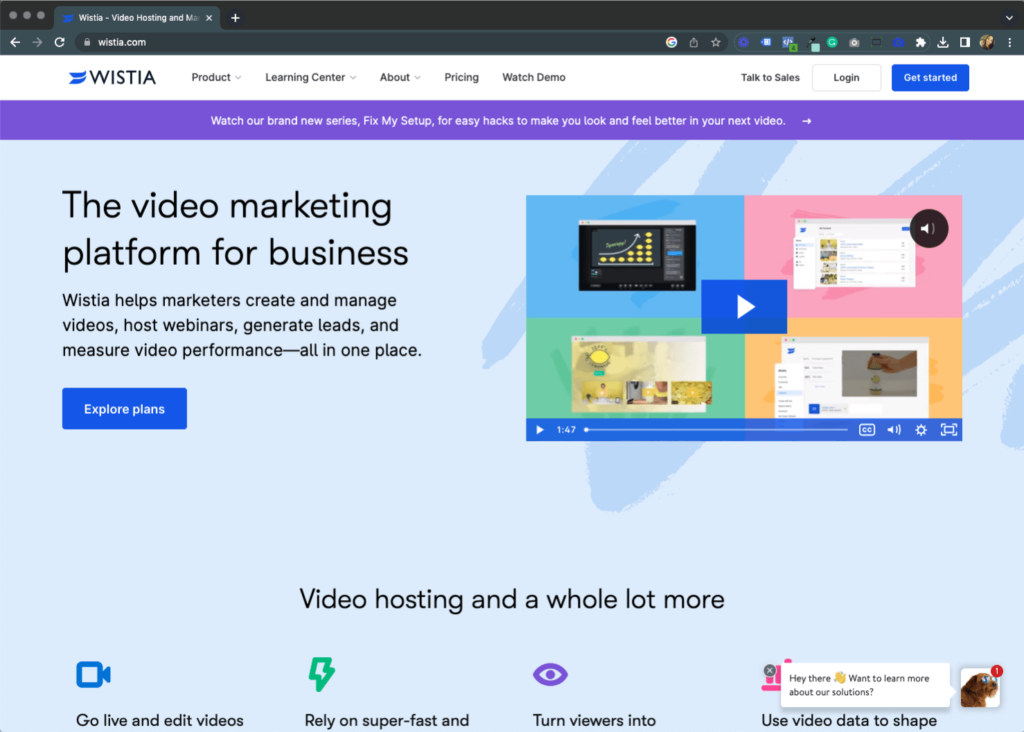Toggle closed captions on the video
The height and width of the screenshot is (732, 1024).
click(x=867, y=430)
